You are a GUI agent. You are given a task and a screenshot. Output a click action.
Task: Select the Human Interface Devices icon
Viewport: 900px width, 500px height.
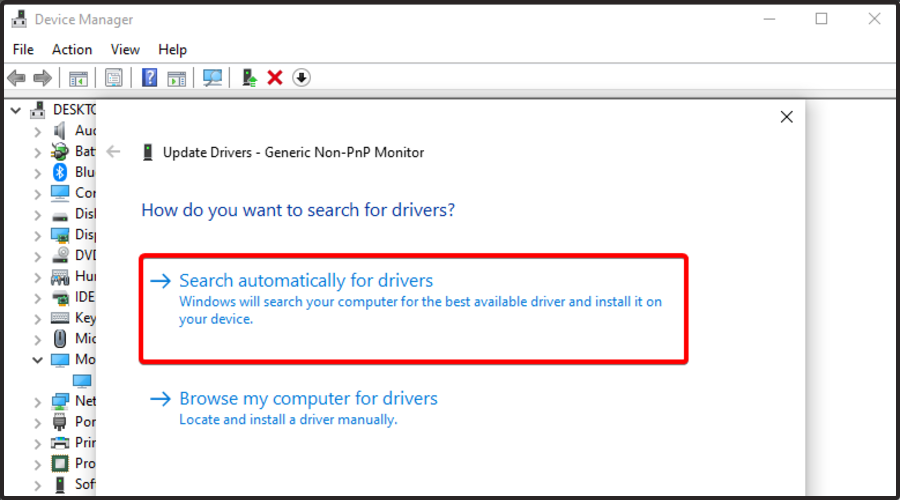(x=60, y=277)
